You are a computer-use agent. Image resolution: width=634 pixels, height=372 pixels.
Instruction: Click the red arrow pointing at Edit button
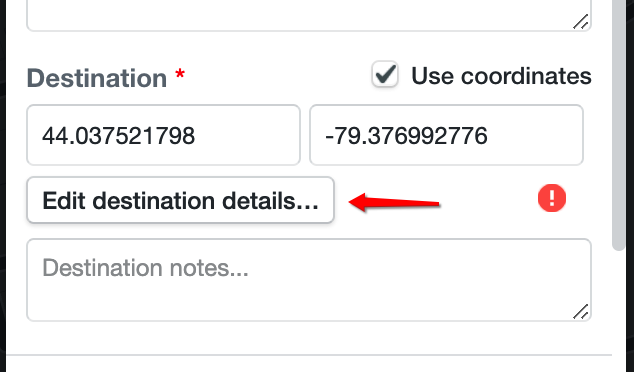click(x=394, y=202)
